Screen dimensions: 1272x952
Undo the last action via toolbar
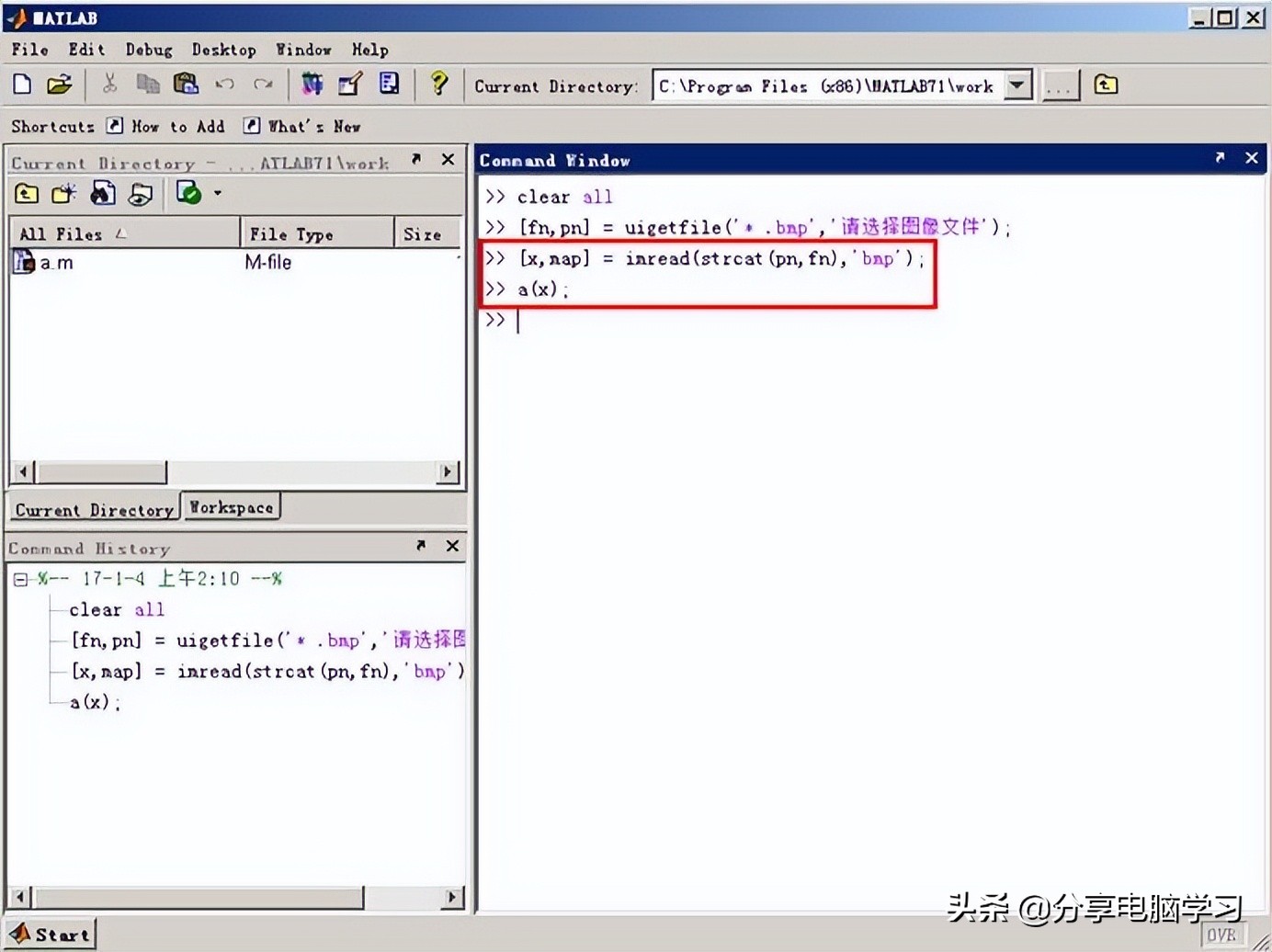point(225,85)
